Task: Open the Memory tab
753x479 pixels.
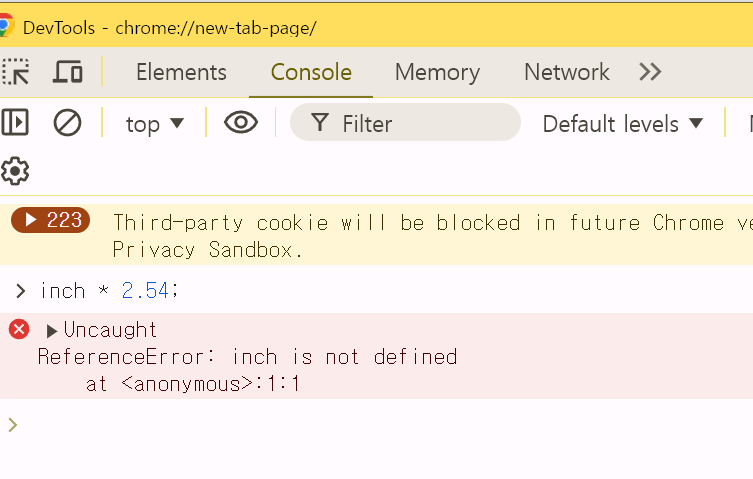Action: tap(437, 72)
